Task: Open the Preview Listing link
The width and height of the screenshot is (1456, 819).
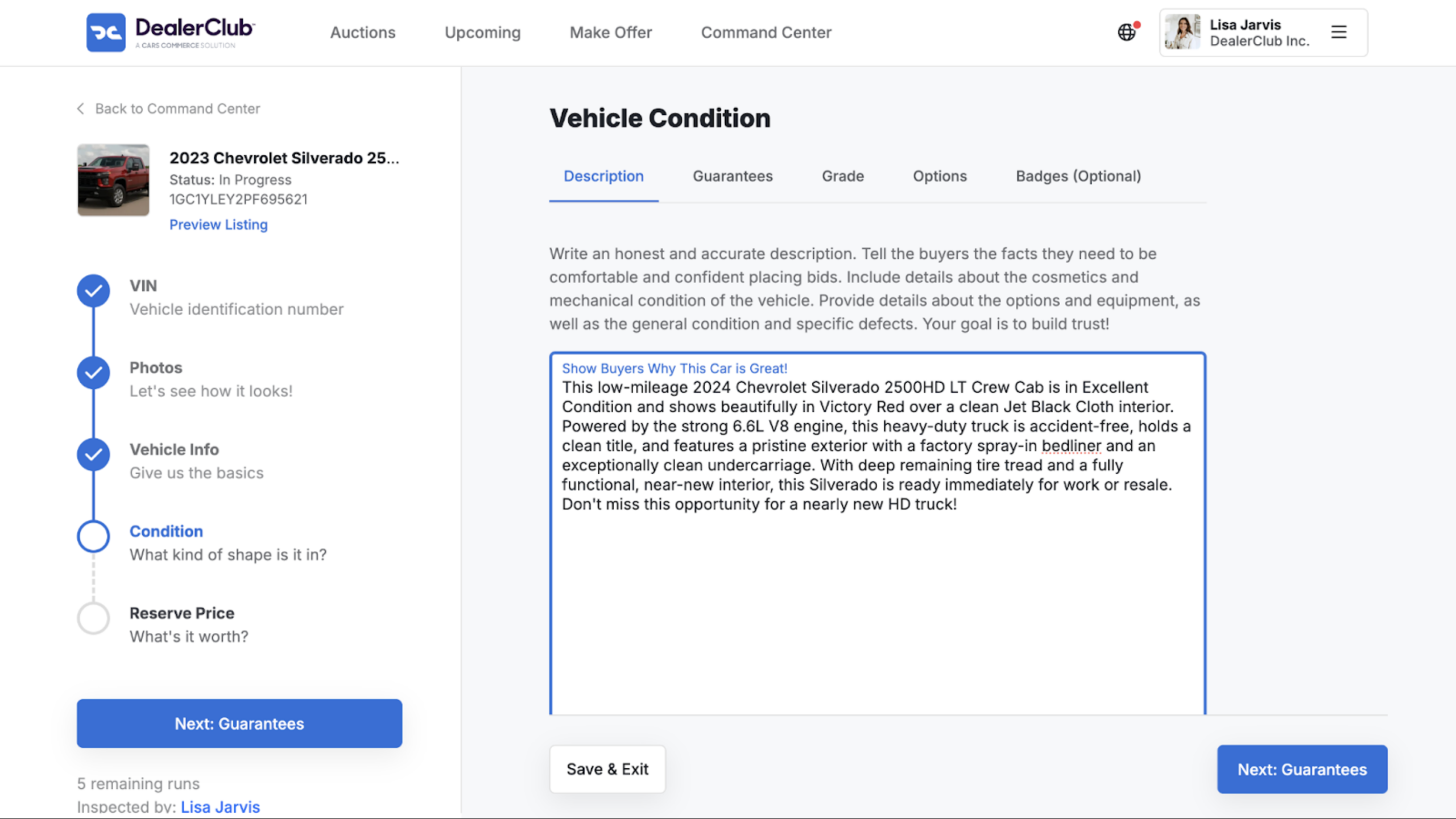Action: click(x=218, y=225)
